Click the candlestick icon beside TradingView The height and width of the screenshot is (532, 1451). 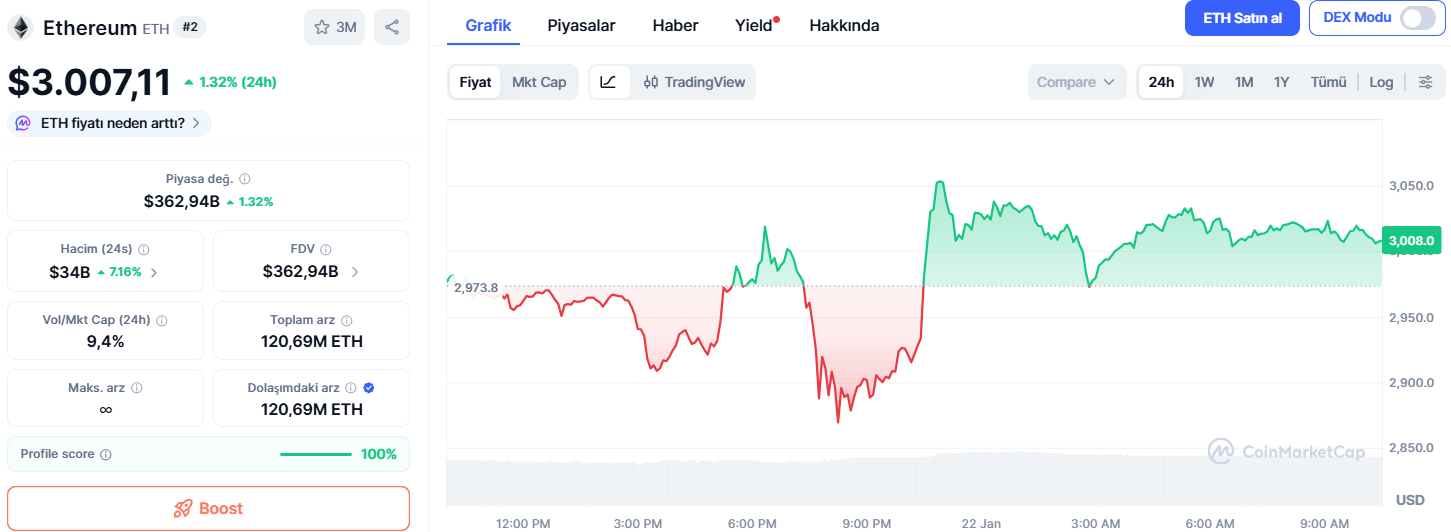click(651, 82)
